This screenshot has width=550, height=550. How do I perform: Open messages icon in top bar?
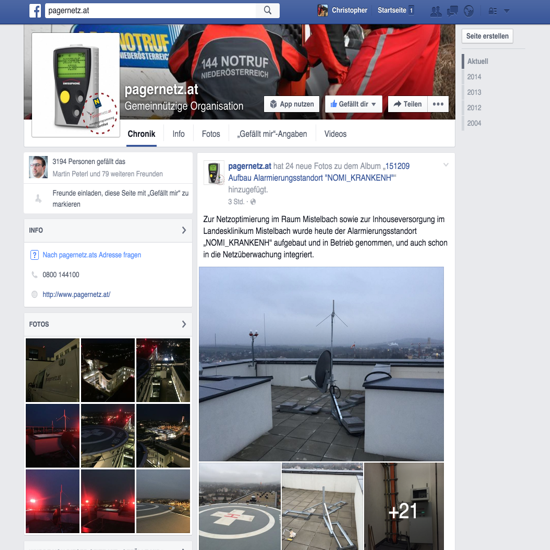(452, 11)
